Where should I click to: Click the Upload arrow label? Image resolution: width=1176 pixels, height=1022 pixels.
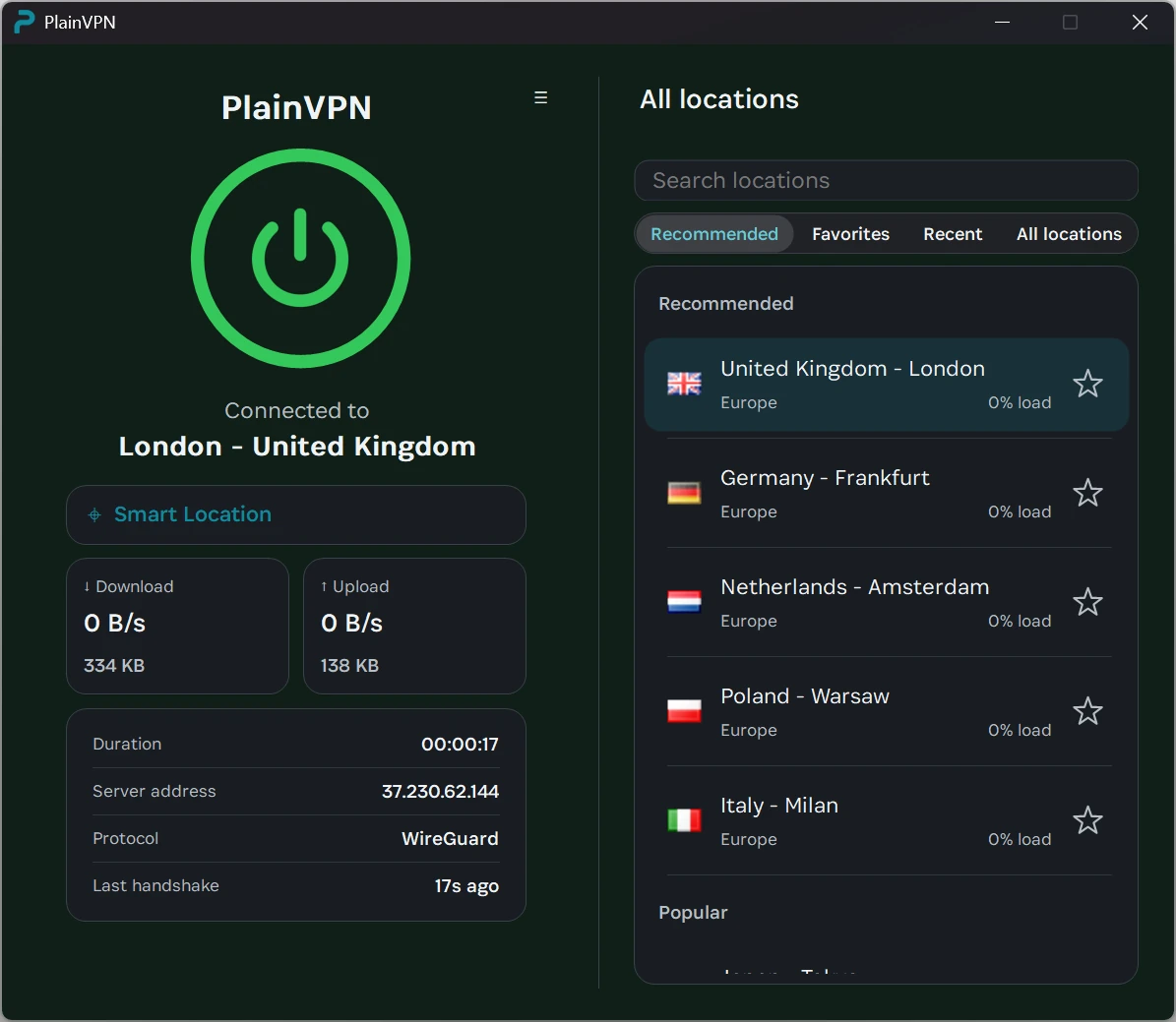point(354,586)
